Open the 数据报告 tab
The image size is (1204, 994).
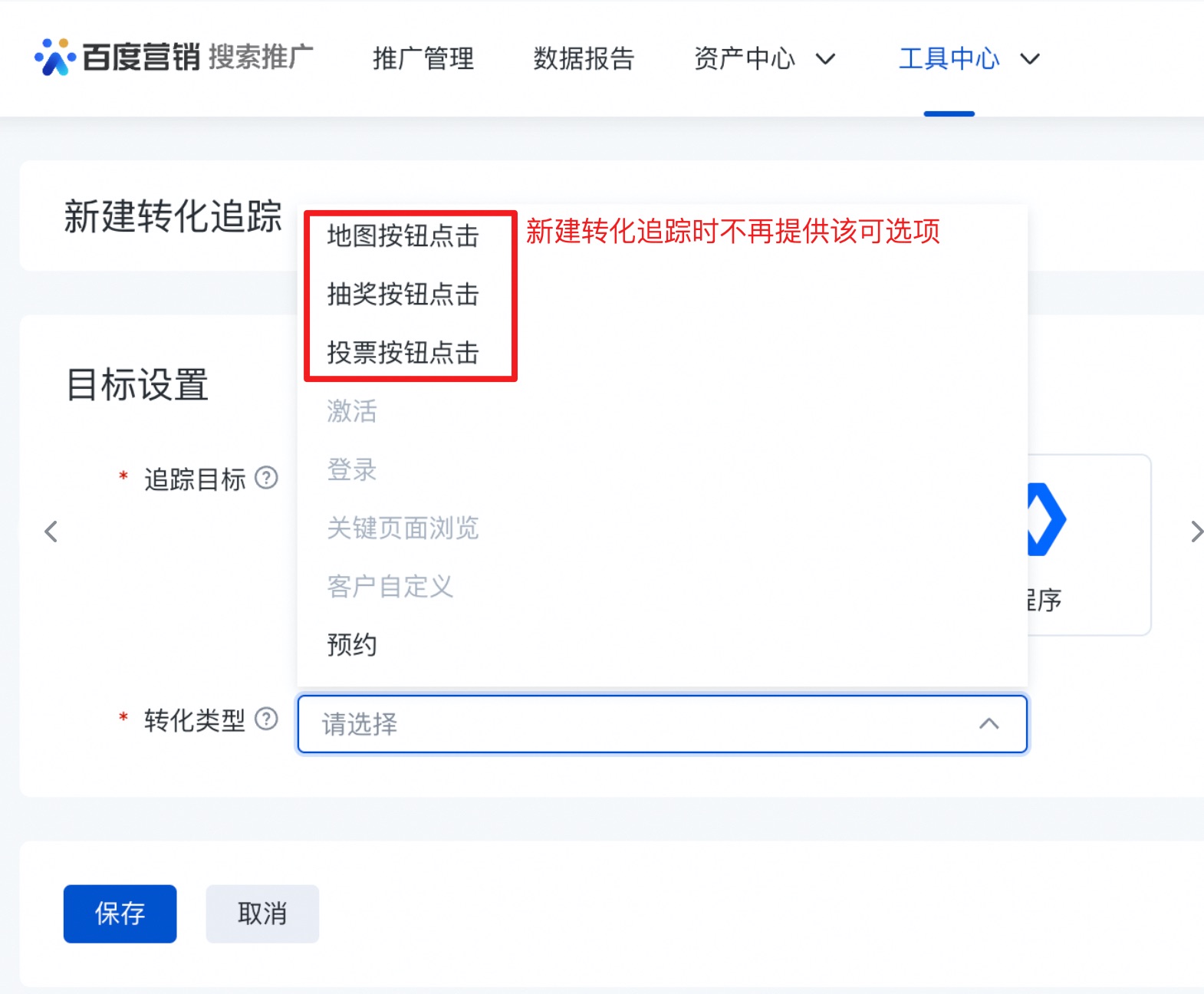point(584,59)
